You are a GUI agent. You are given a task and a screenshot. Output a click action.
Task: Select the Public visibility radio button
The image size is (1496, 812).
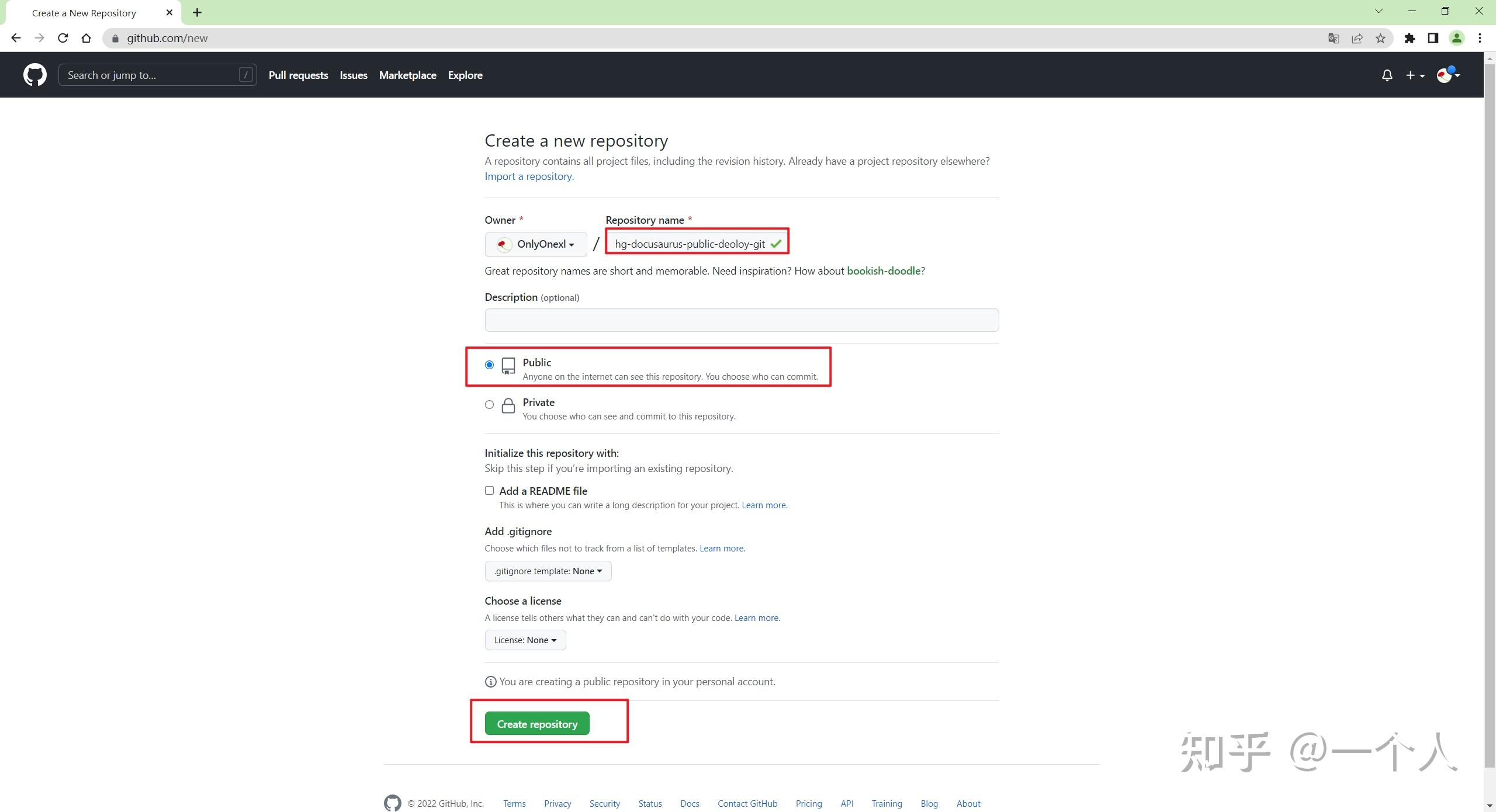coord(489,365)
